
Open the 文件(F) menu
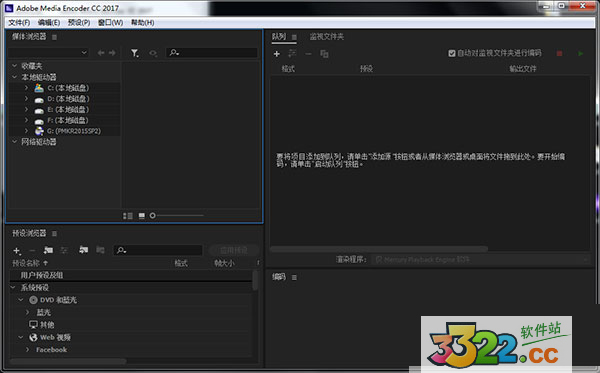19,23
